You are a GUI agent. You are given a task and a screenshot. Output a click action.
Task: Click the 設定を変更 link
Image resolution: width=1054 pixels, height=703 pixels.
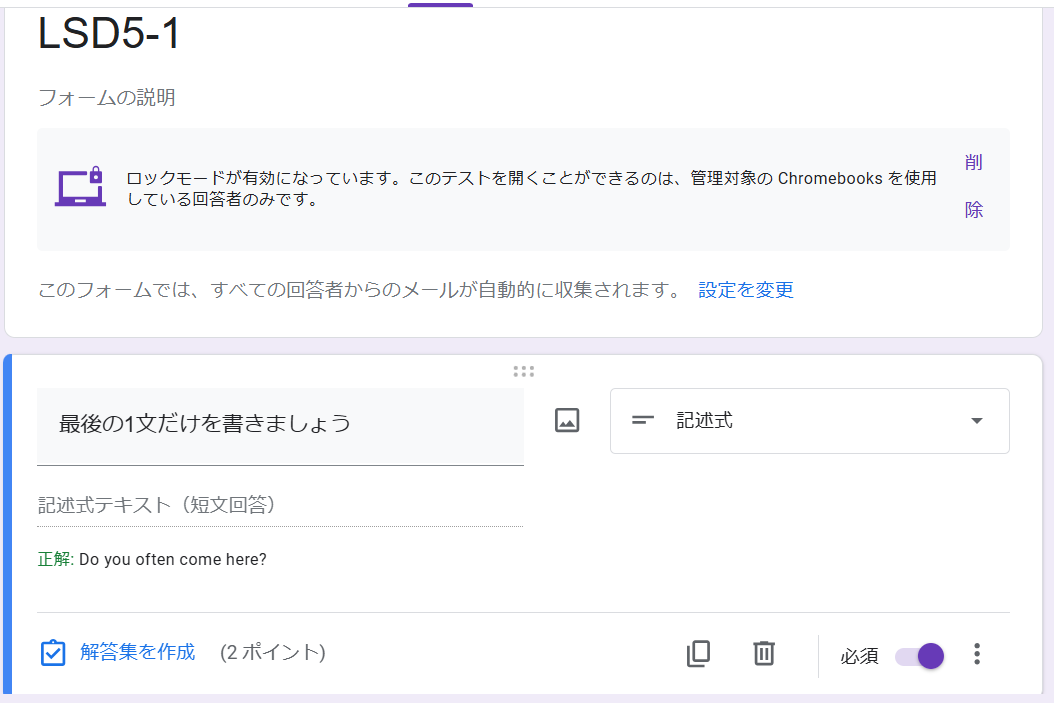[746, 290]
